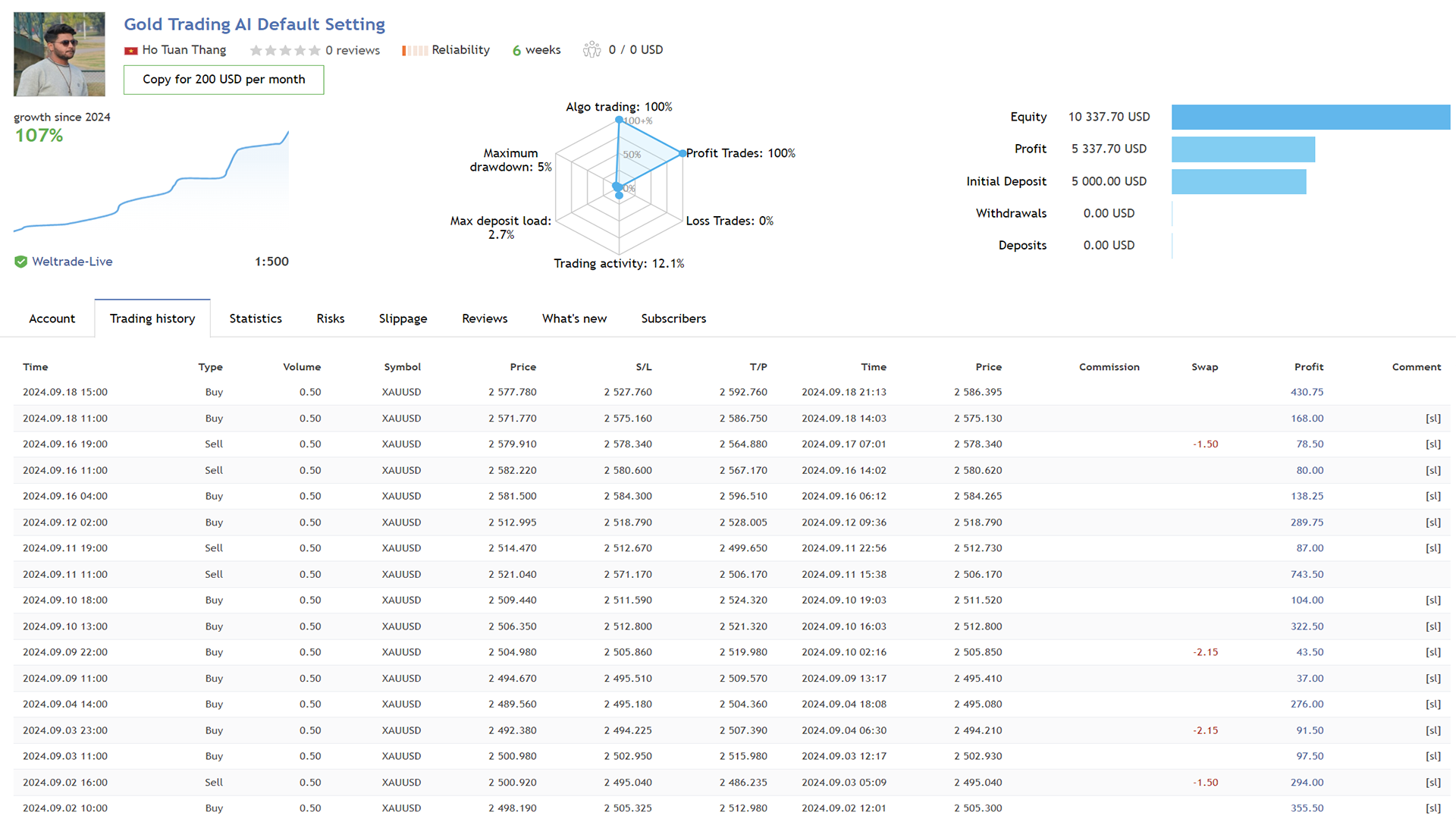Click the 2024.09.02 16:00 trade open time

click(65, 783)
